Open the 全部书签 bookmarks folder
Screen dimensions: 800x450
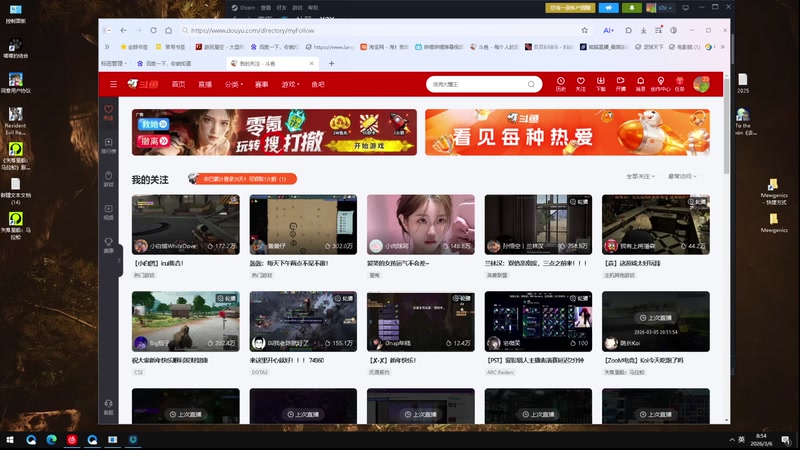click(x=134, y=47)
